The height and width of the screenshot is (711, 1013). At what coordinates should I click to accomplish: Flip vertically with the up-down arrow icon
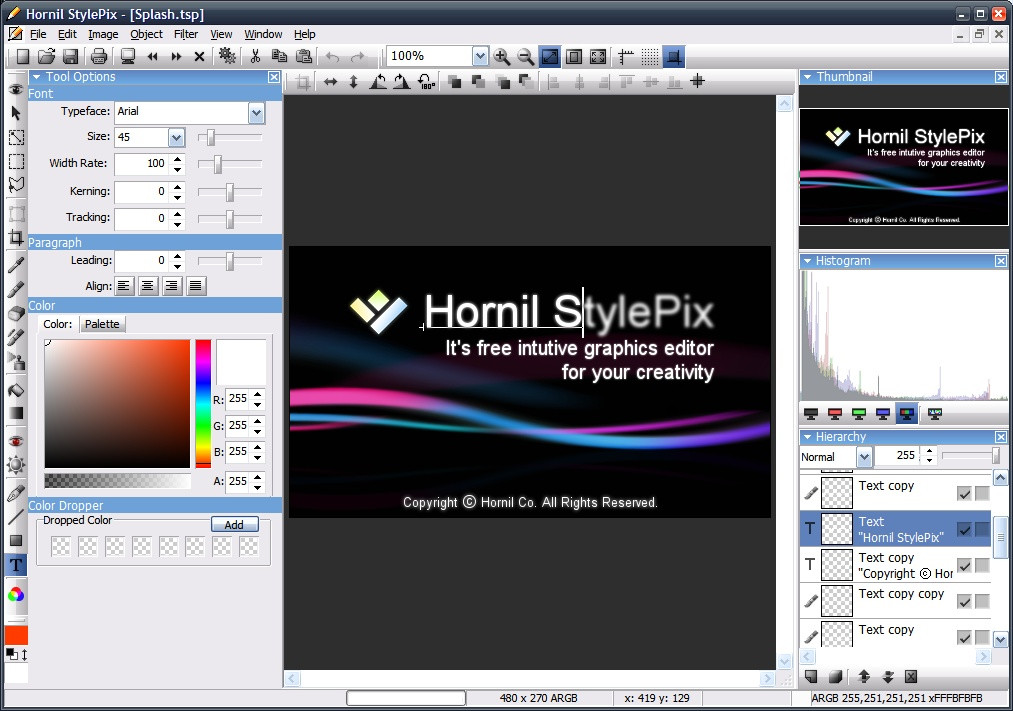click(353, 82)
